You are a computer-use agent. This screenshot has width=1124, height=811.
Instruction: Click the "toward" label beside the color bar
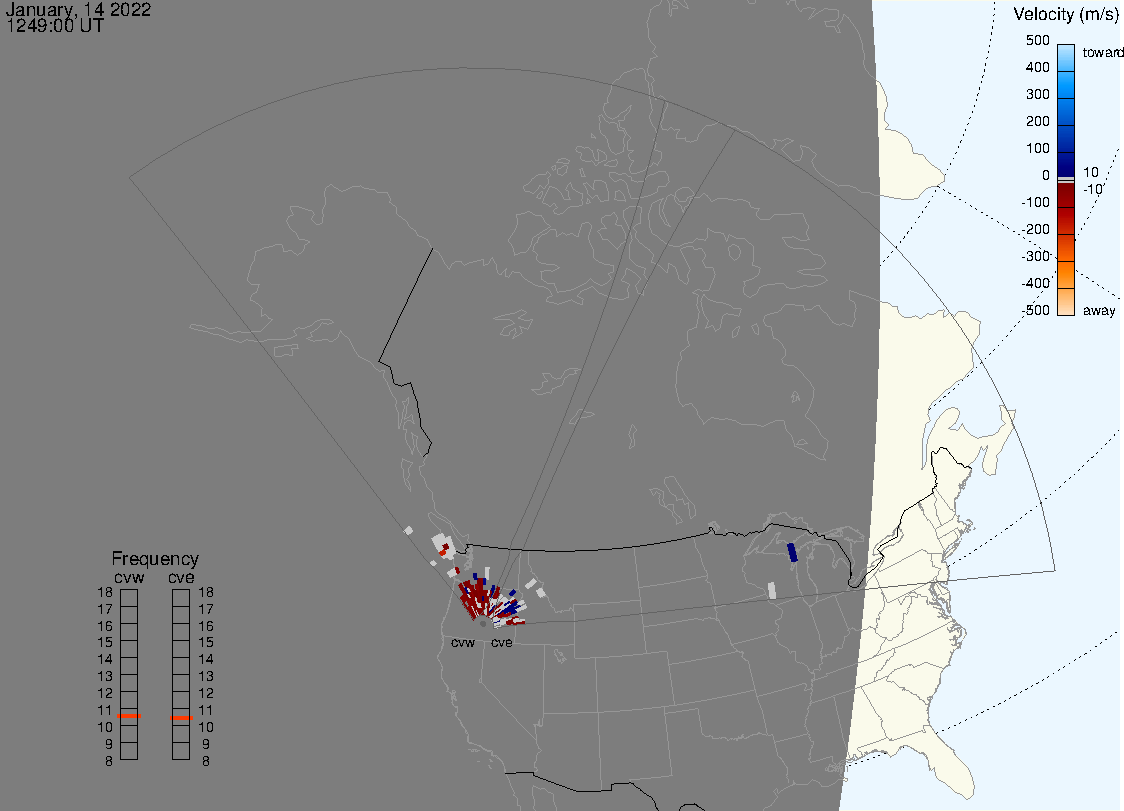pyautogui.click(x=1102, y=52)
